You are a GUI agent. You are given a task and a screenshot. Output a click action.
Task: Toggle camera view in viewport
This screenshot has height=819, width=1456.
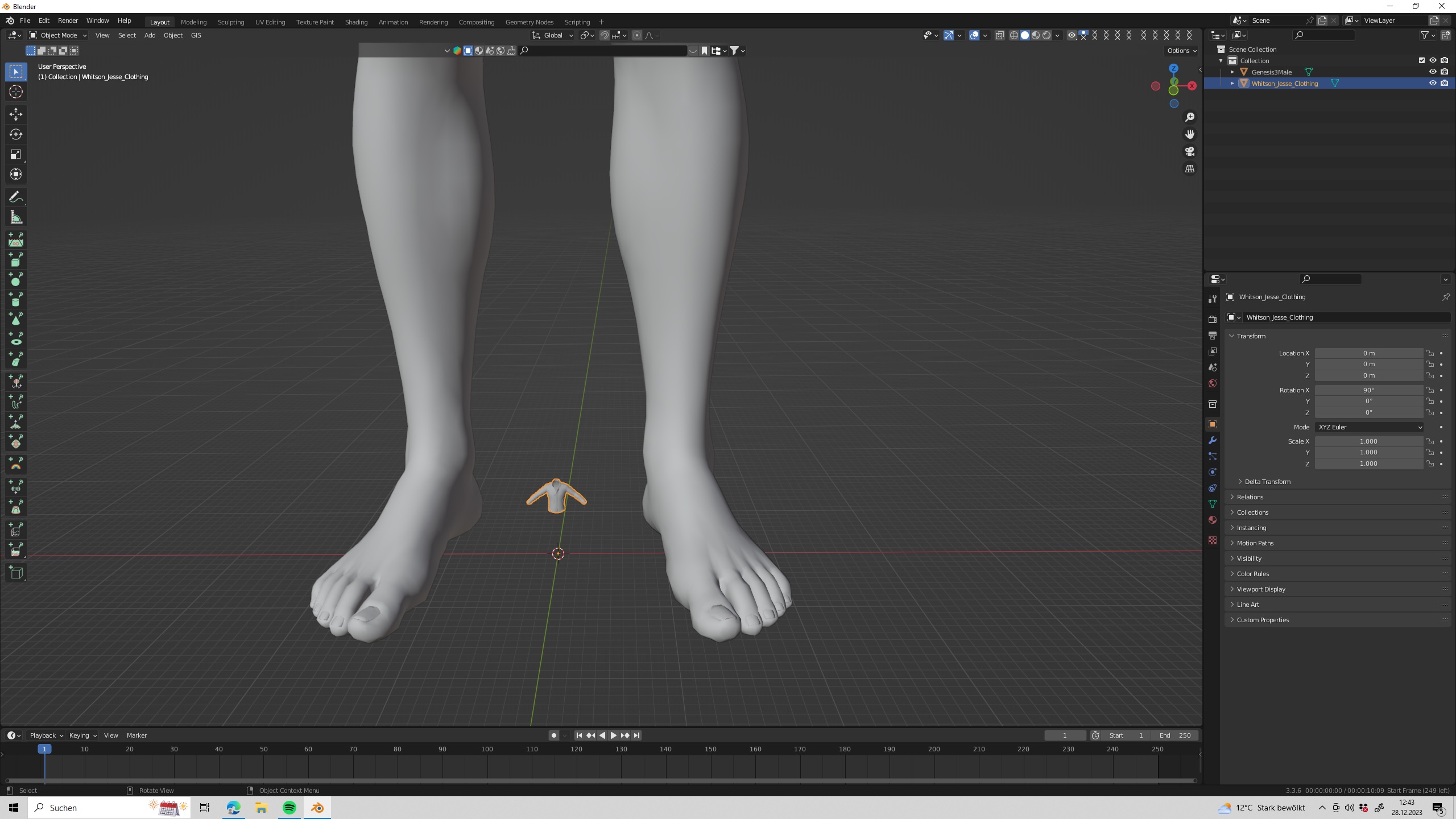click(1190, 151)
